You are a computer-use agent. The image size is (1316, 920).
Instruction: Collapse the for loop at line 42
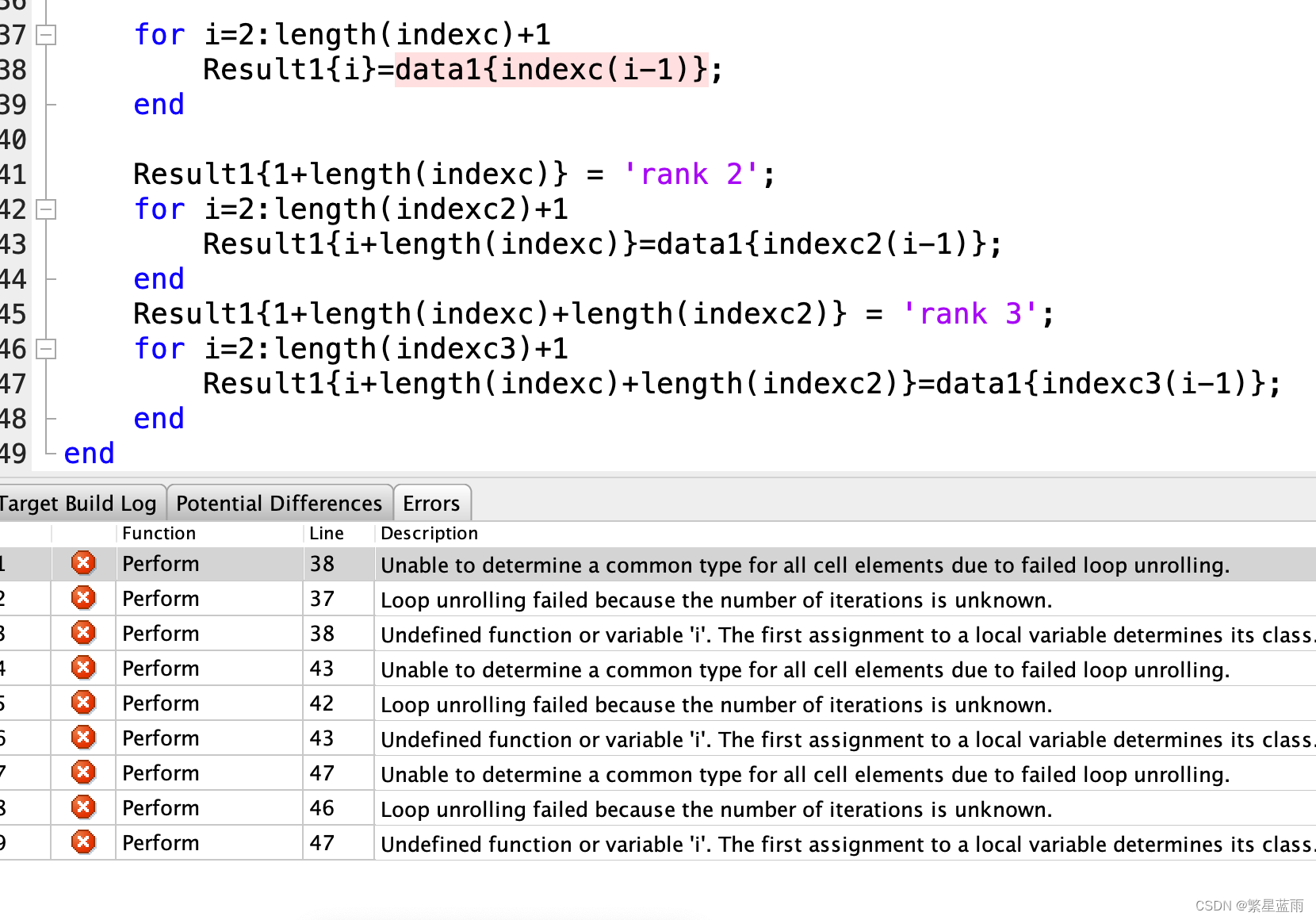pyautogui.click(x=48, y=209)
